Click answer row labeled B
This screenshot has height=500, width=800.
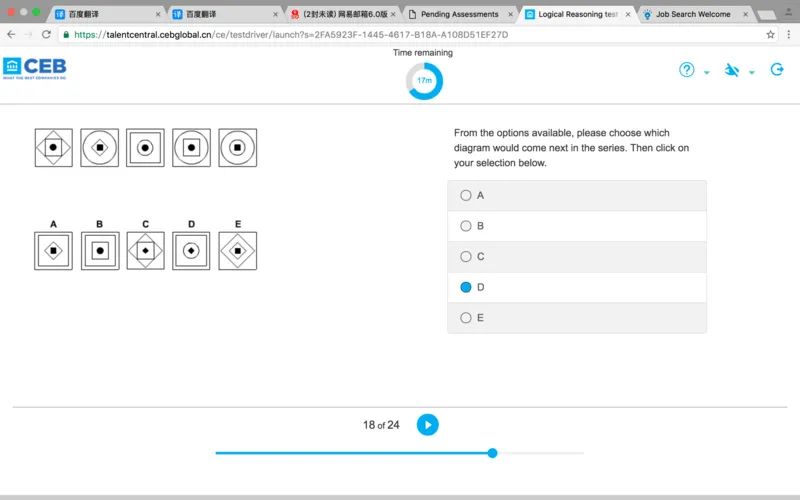click(x=576, y=226)
